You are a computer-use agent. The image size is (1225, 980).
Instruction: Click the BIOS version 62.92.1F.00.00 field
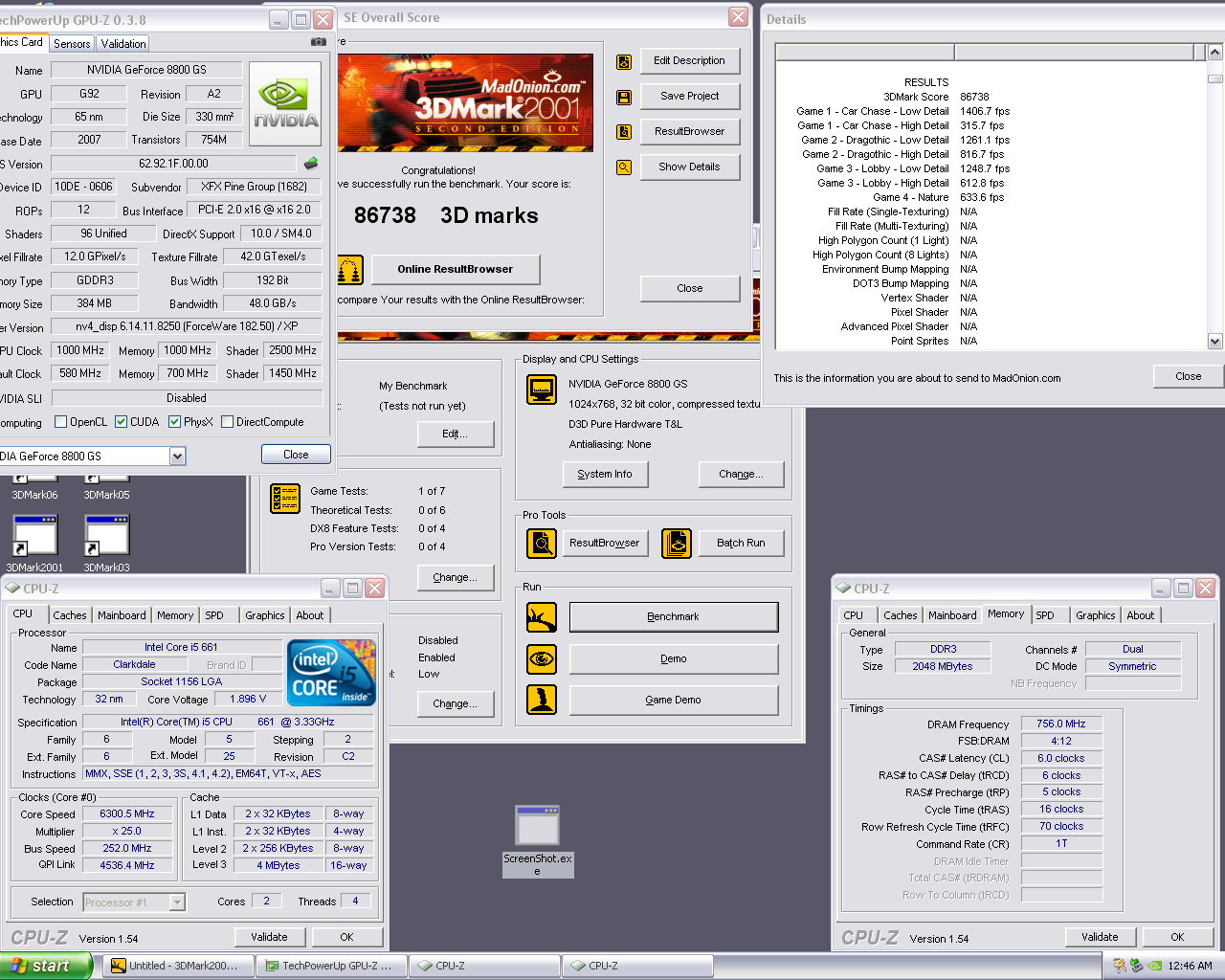tap(173, 164)
